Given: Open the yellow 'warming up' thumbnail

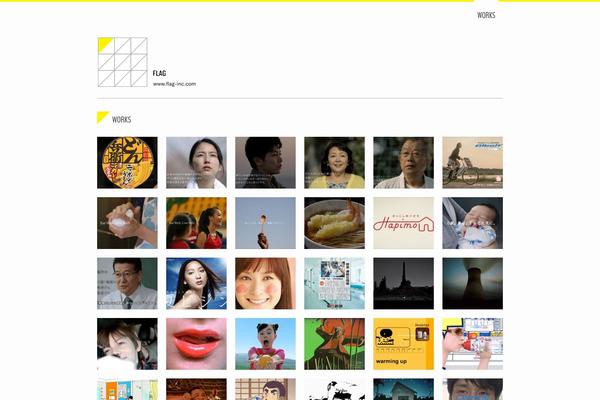Looking at the screenshot, I should point(404,344).
